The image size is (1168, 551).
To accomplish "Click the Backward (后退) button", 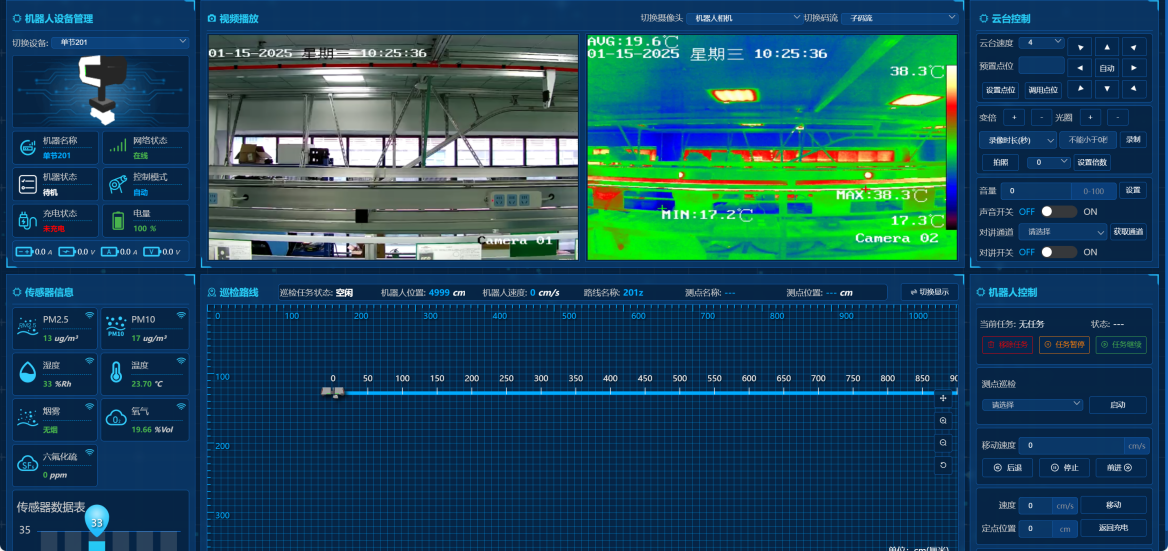I will point(1007,468).
